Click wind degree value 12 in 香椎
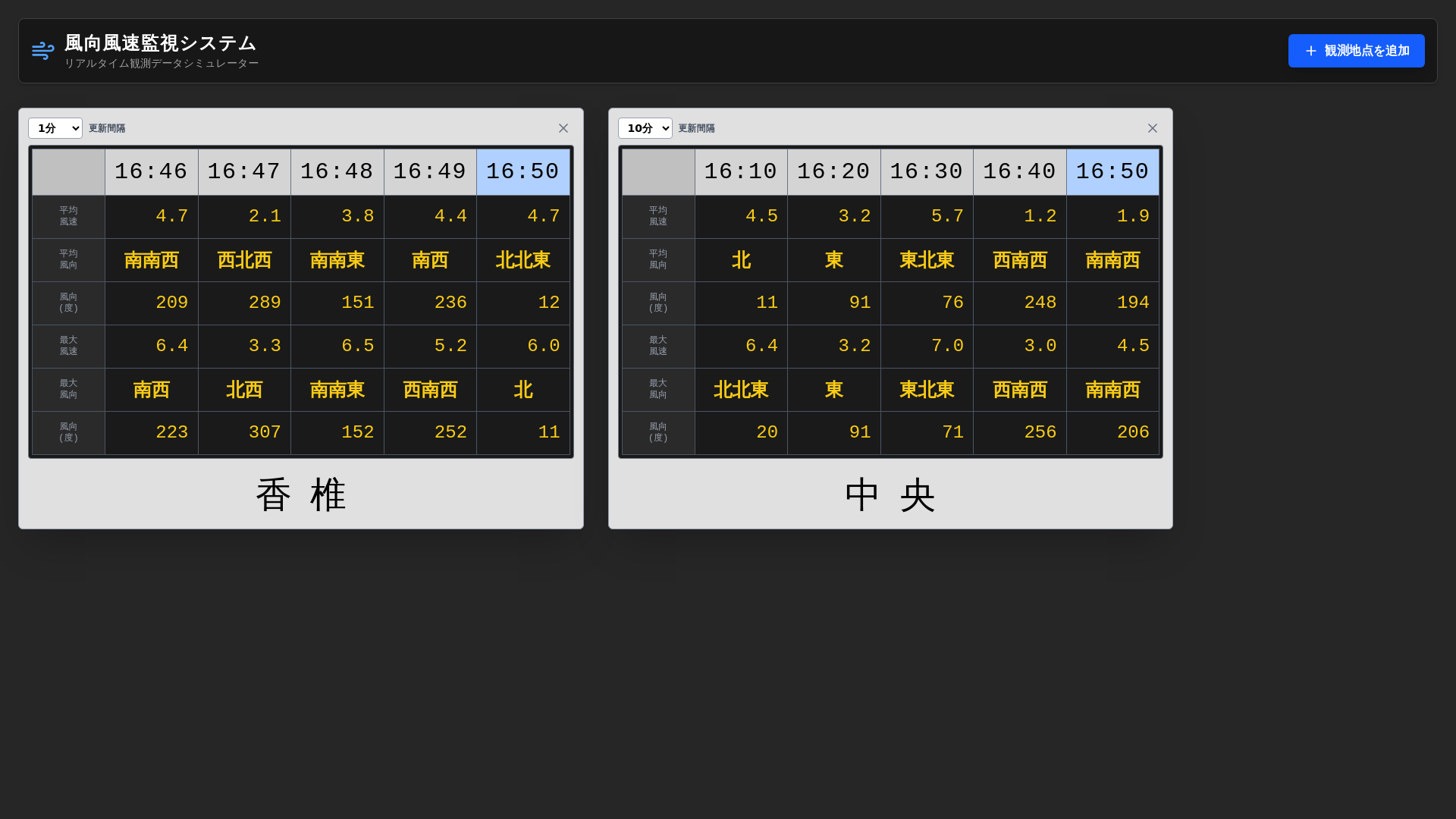This screenshot has height=819, width=1456. 523,303
